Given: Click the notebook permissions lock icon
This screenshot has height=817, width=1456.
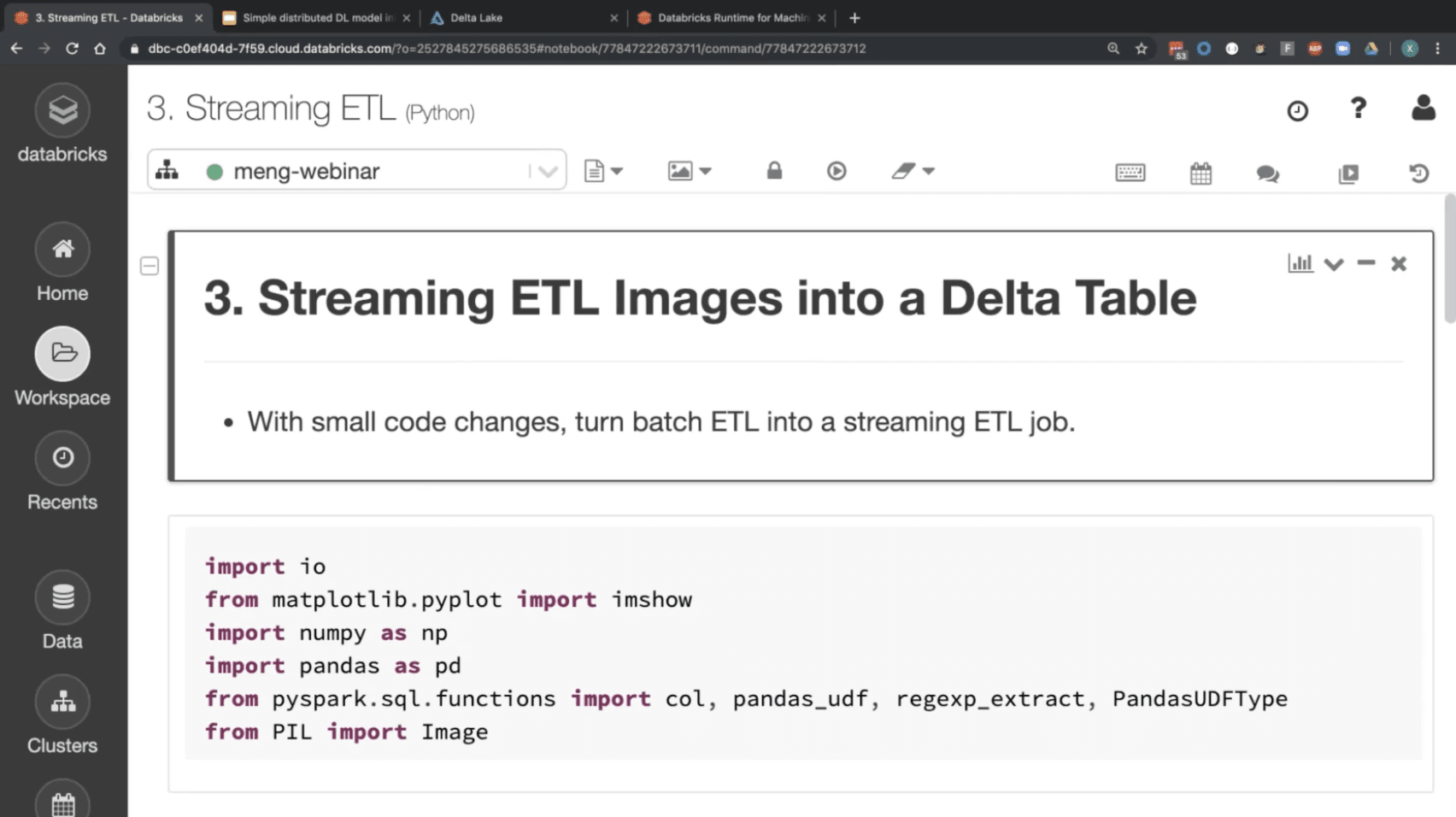Looking at the screenshot, I should pos(774,171).
